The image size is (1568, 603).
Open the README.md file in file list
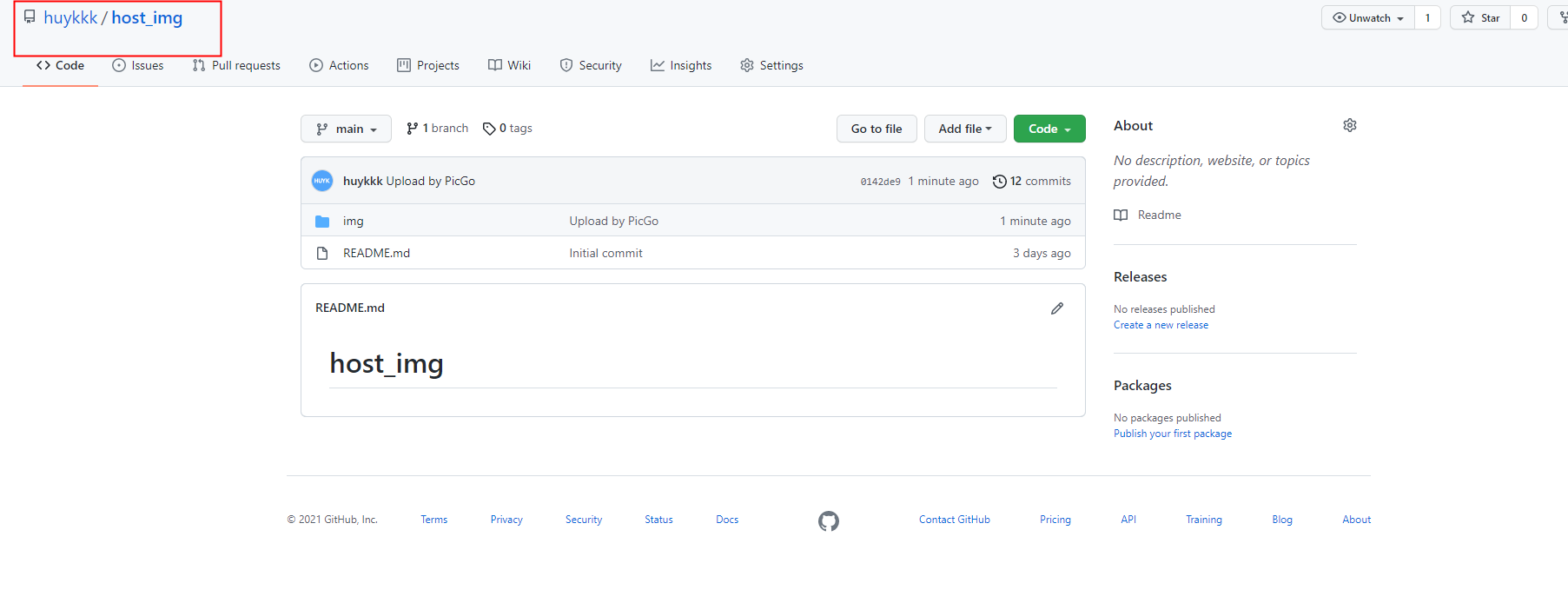click(x=376, y=253)
